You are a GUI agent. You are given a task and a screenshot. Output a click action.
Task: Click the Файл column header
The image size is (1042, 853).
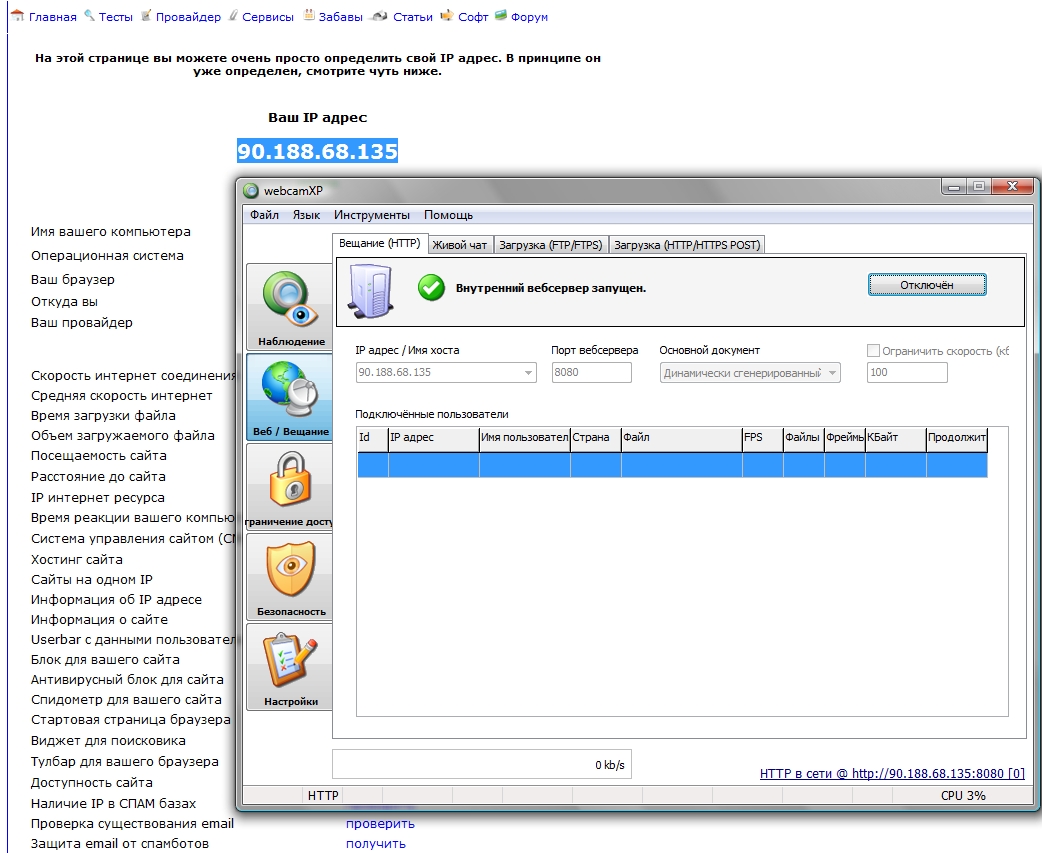[x=682, y=438]
